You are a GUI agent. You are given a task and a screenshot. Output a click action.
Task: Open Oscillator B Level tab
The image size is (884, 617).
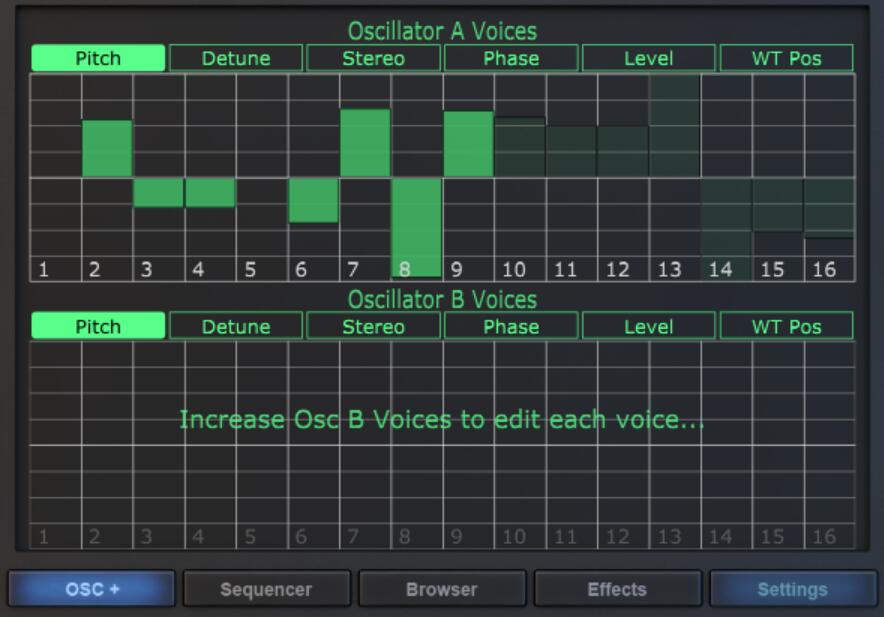point(649,326)
